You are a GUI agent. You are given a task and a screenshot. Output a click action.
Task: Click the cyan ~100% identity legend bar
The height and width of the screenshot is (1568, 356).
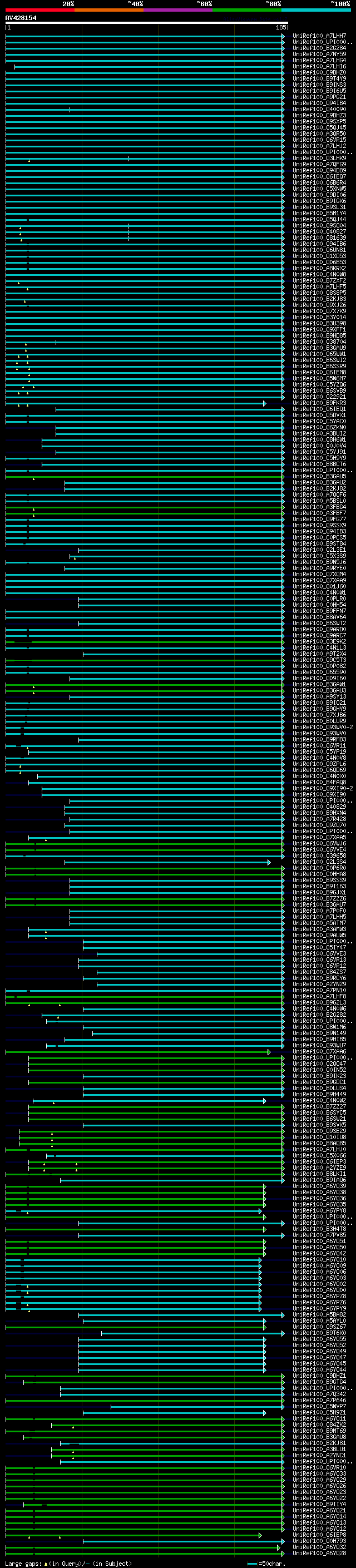pyautogui.click(x=317, y=10)
